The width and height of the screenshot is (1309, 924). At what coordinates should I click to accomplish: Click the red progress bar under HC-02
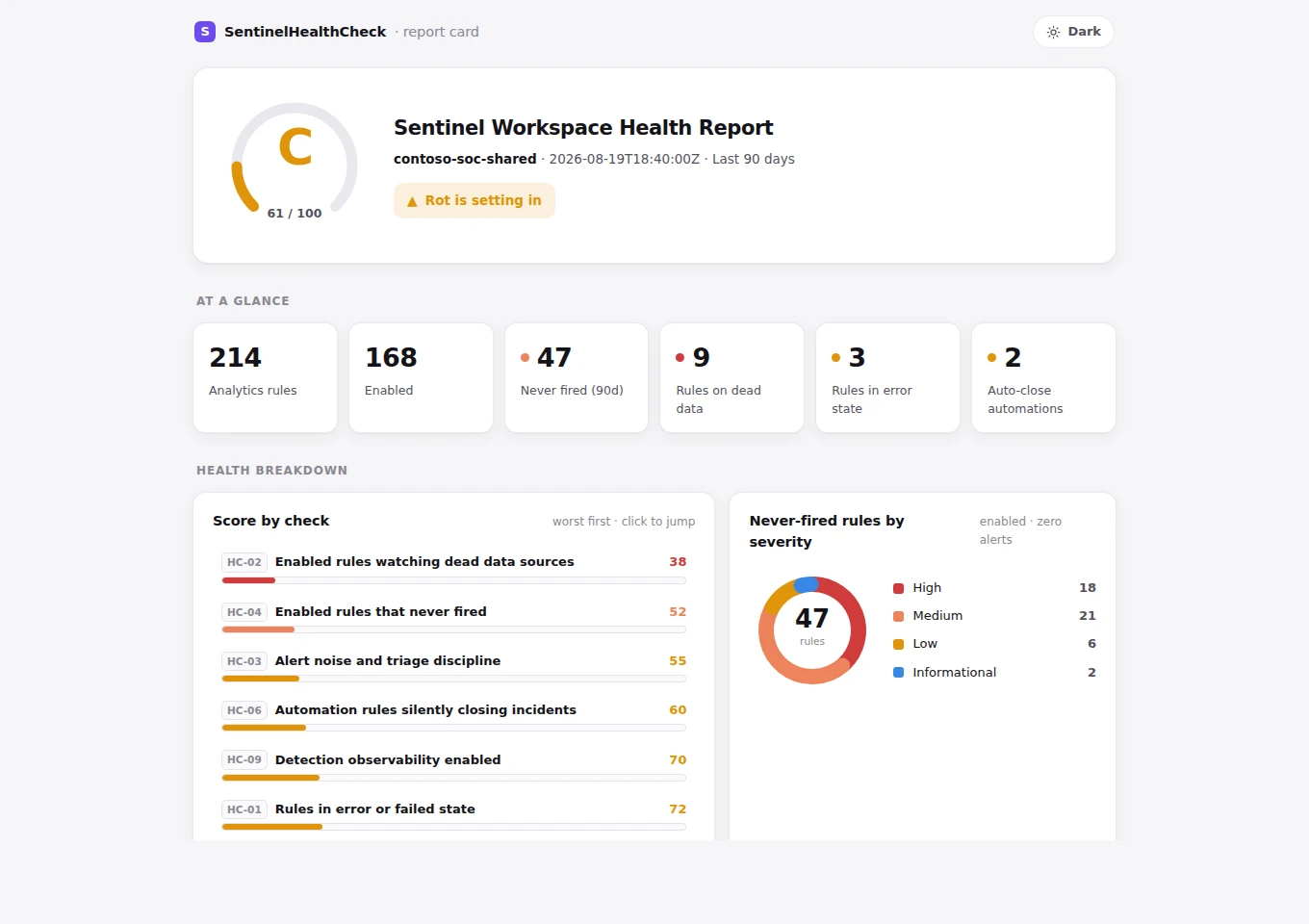click(x=248, y=580)
